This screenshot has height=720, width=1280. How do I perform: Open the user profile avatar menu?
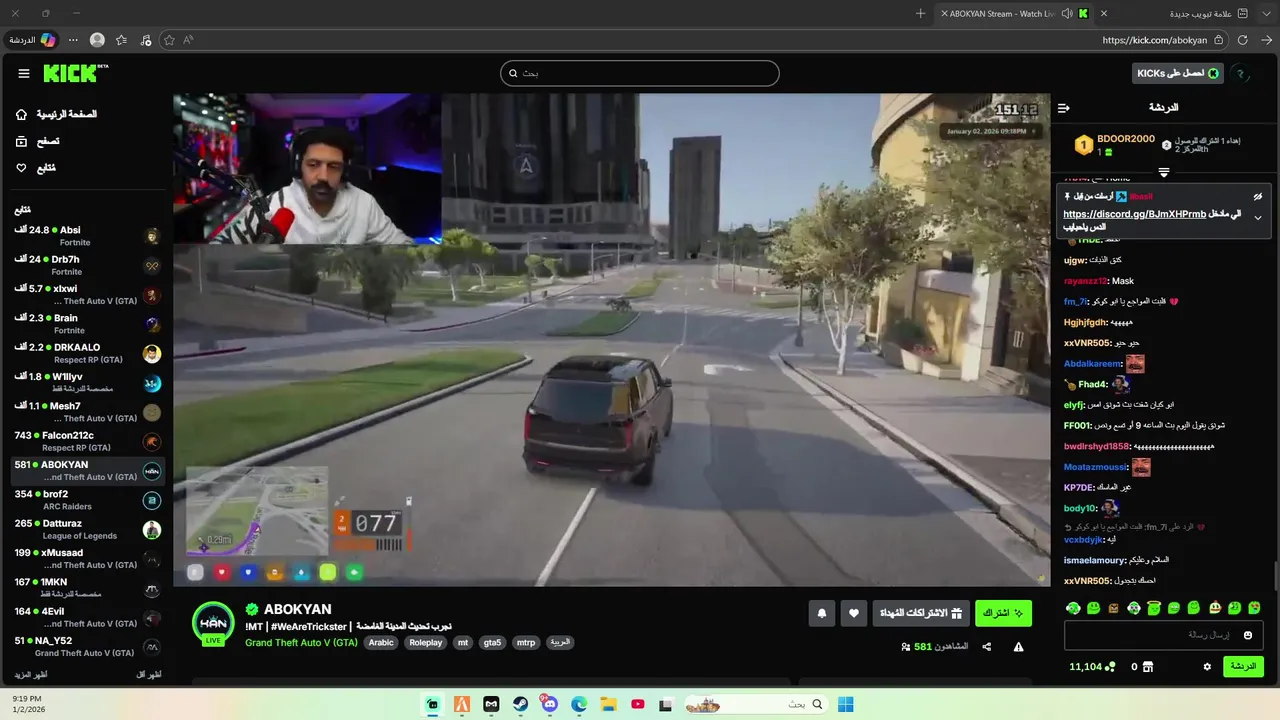click(1240, 73)
